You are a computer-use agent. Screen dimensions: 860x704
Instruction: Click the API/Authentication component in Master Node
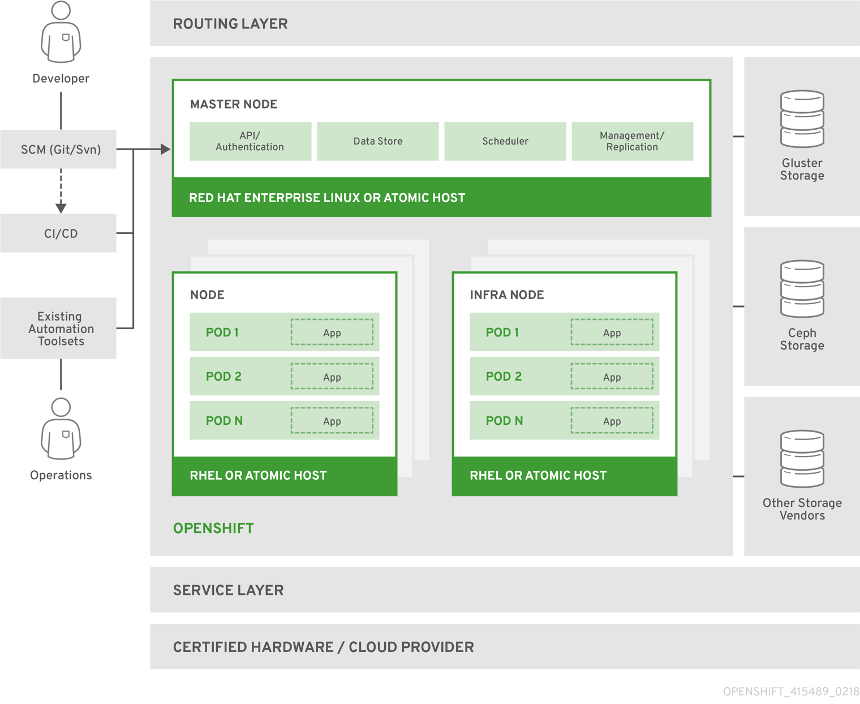250,141
